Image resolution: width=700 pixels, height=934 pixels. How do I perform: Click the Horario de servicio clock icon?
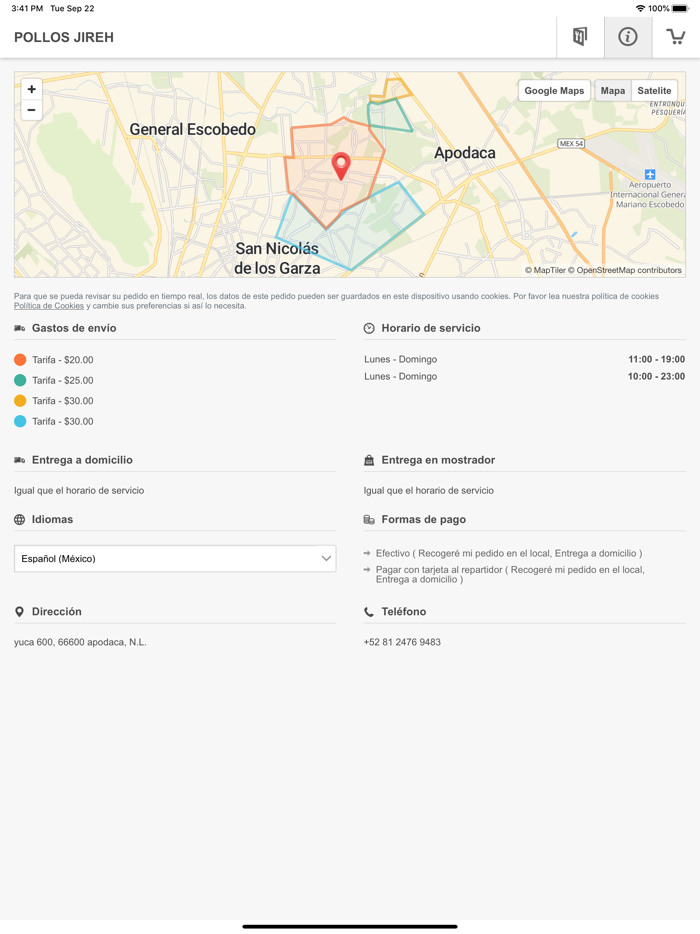coord(369,328)
